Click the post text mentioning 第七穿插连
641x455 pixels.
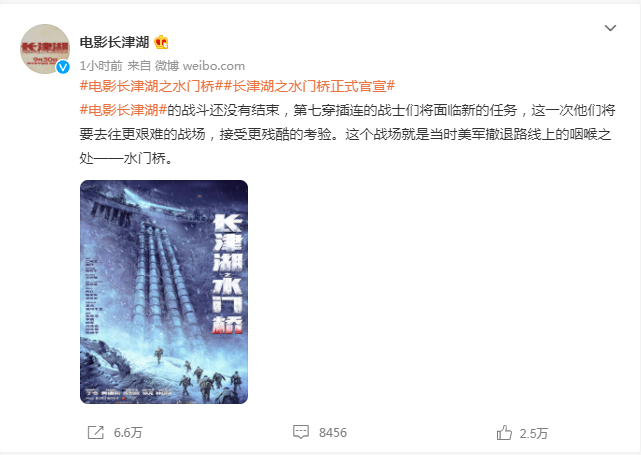[391, 110]
